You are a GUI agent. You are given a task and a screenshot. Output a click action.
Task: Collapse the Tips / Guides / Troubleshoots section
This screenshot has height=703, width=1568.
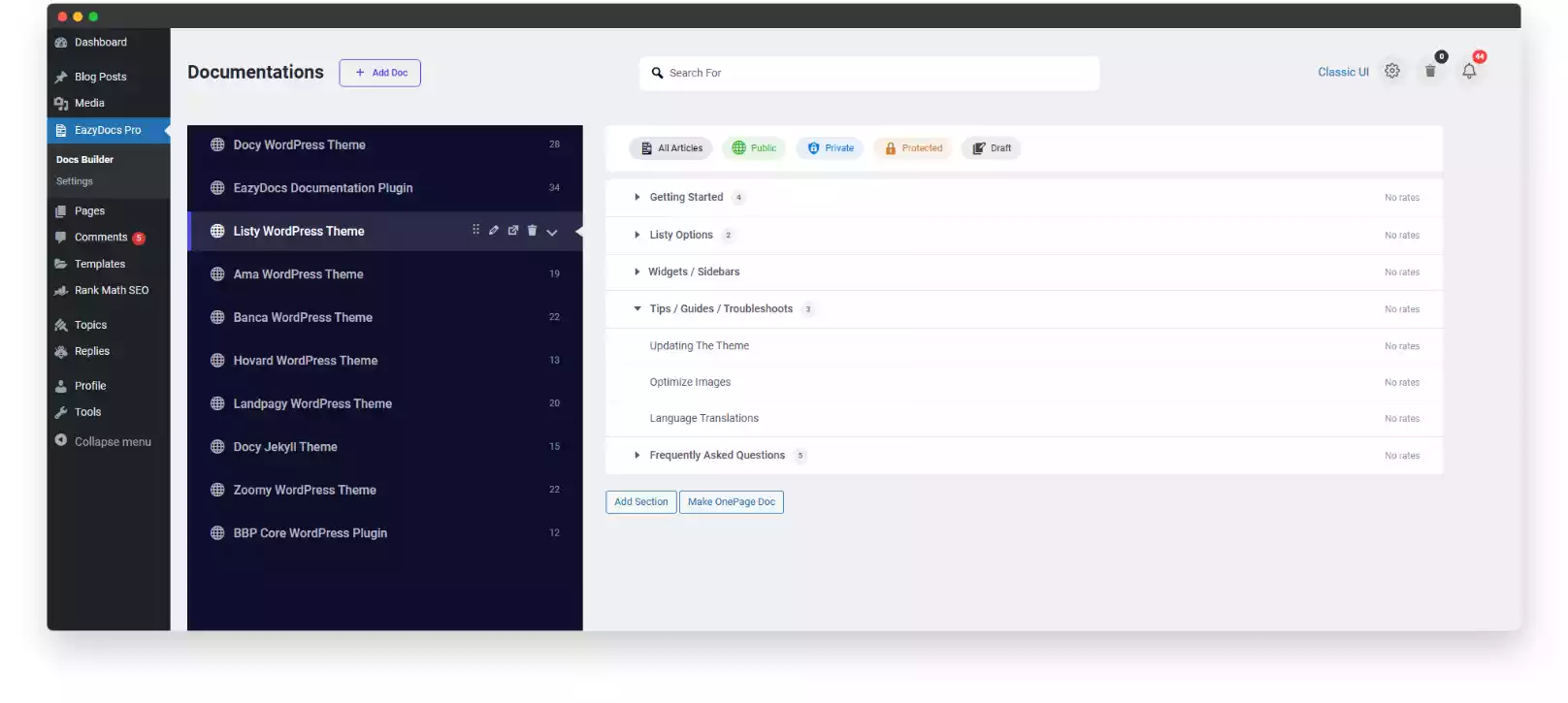click(637, 308)
